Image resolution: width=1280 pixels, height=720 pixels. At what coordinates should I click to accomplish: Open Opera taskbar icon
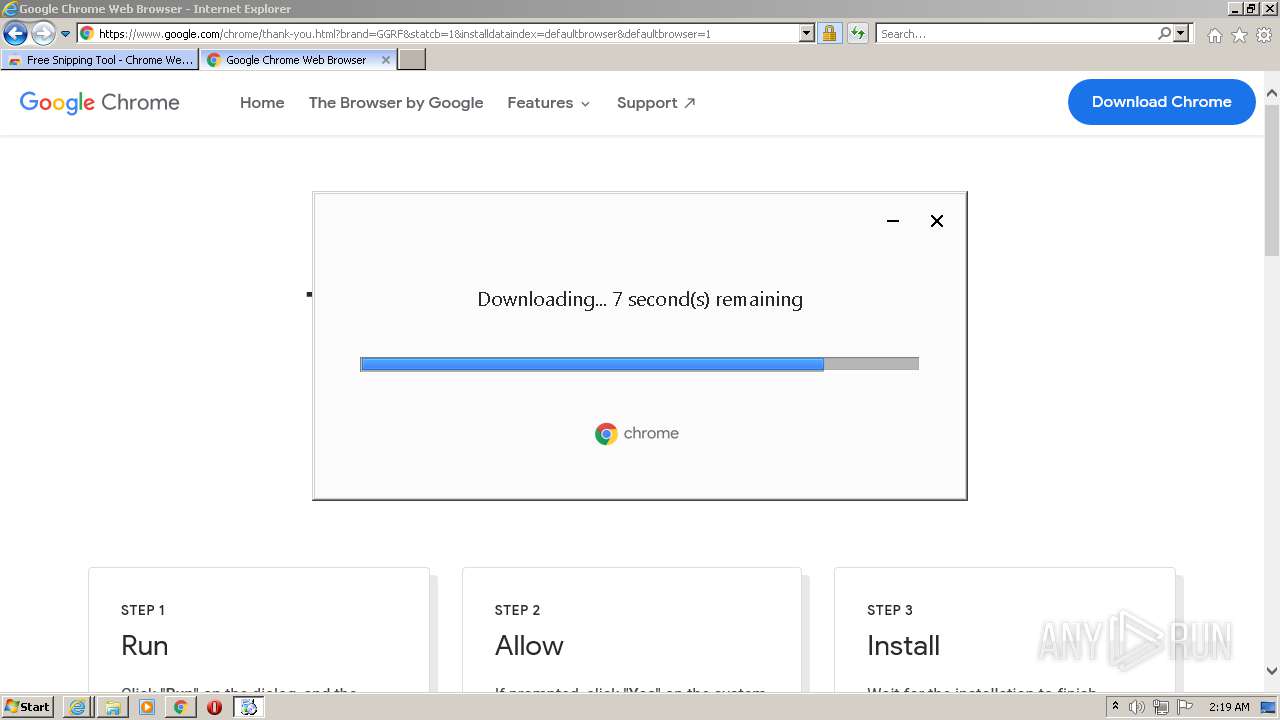click(x=214, y=707)
